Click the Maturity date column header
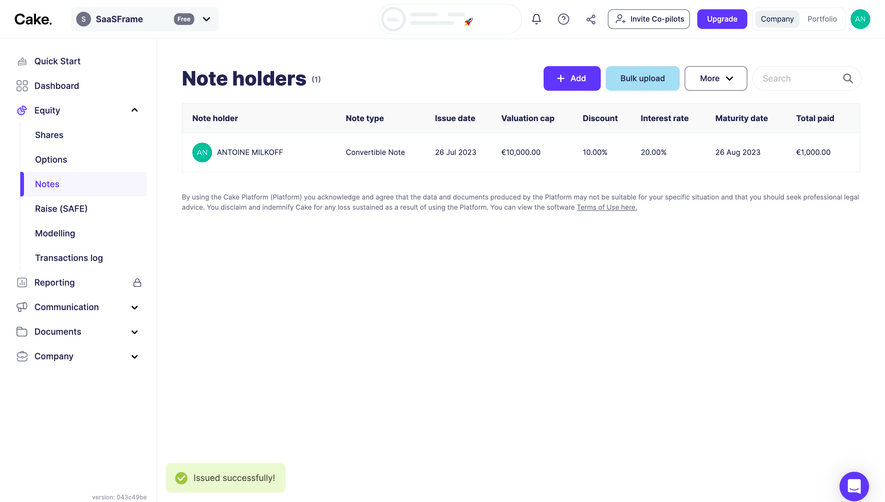 pyautogui.click(x=742, y=119)
